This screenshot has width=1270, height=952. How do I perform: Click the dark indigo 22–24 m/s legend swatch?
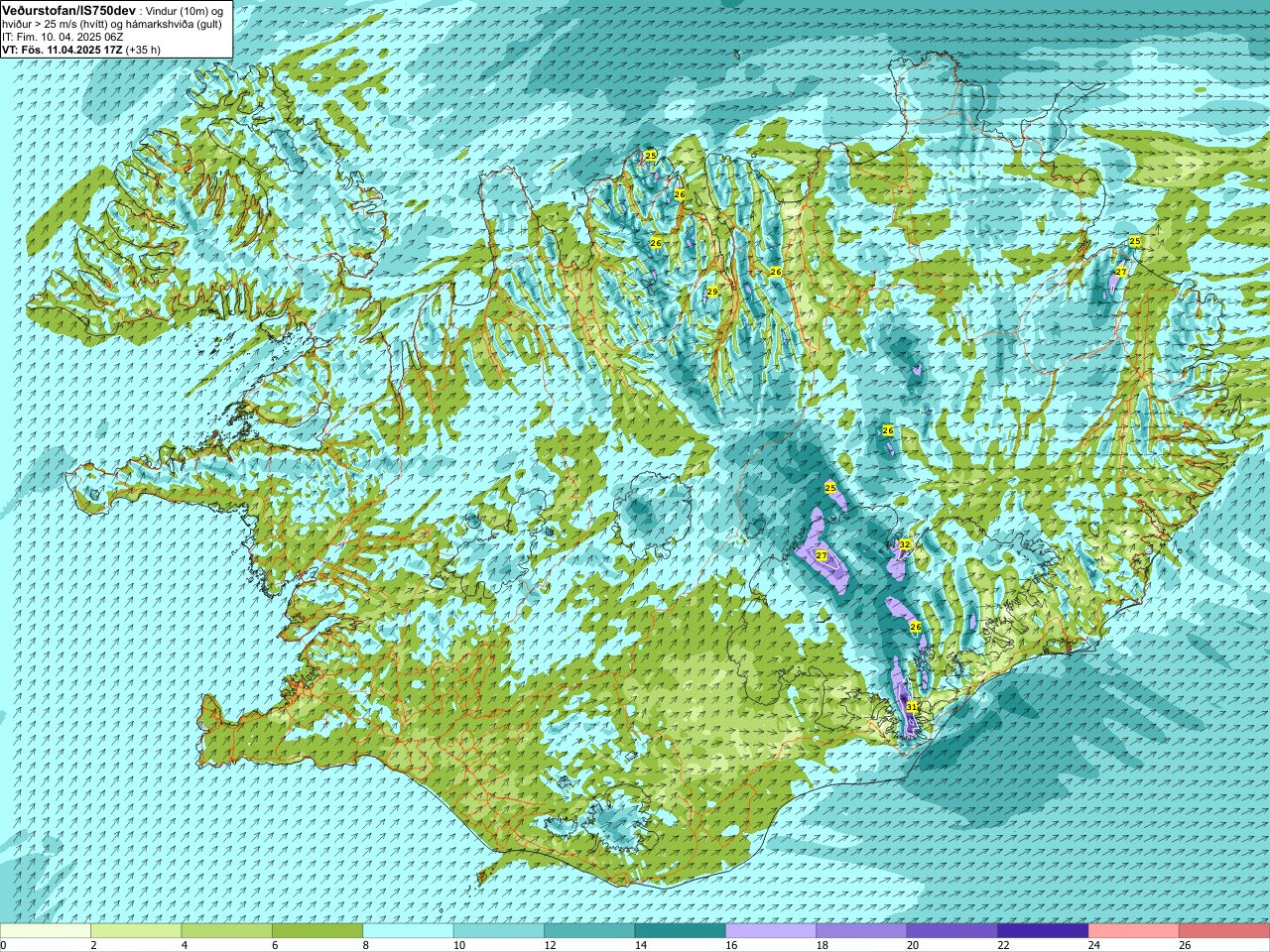tap(1043, 931)
